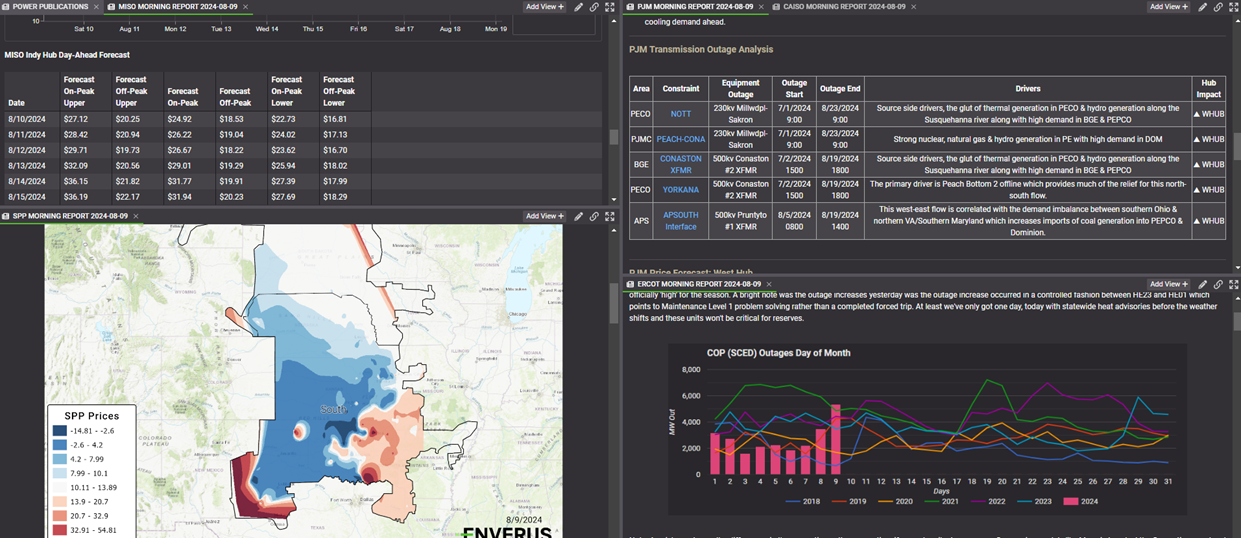
Task: Click the link chain icon in PJM panel
Action: 1218,7
